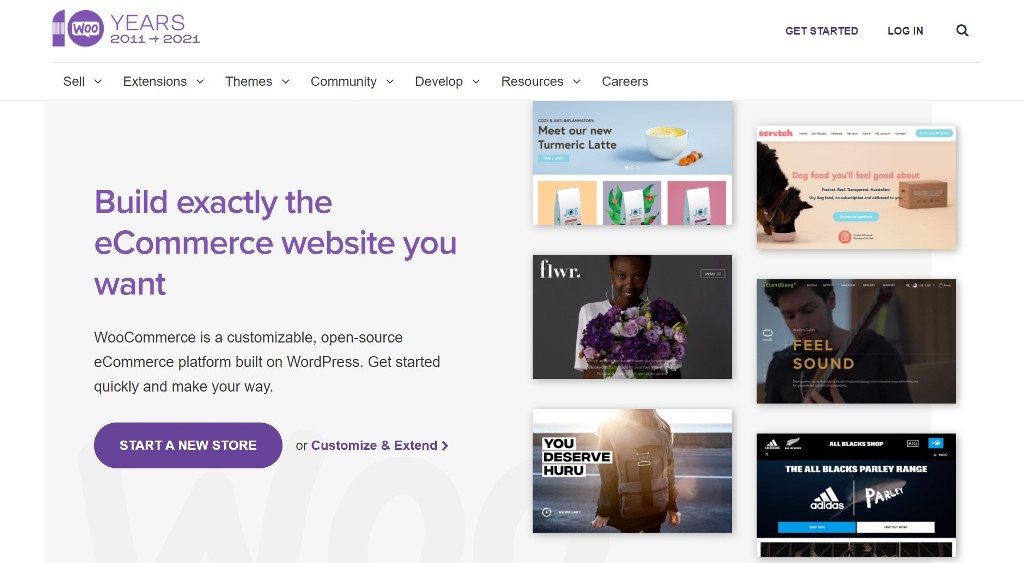Image resolution: width=1024 pixels, height=563 pixels.
Task: Open the Resources menu
Action: (532, 81)
